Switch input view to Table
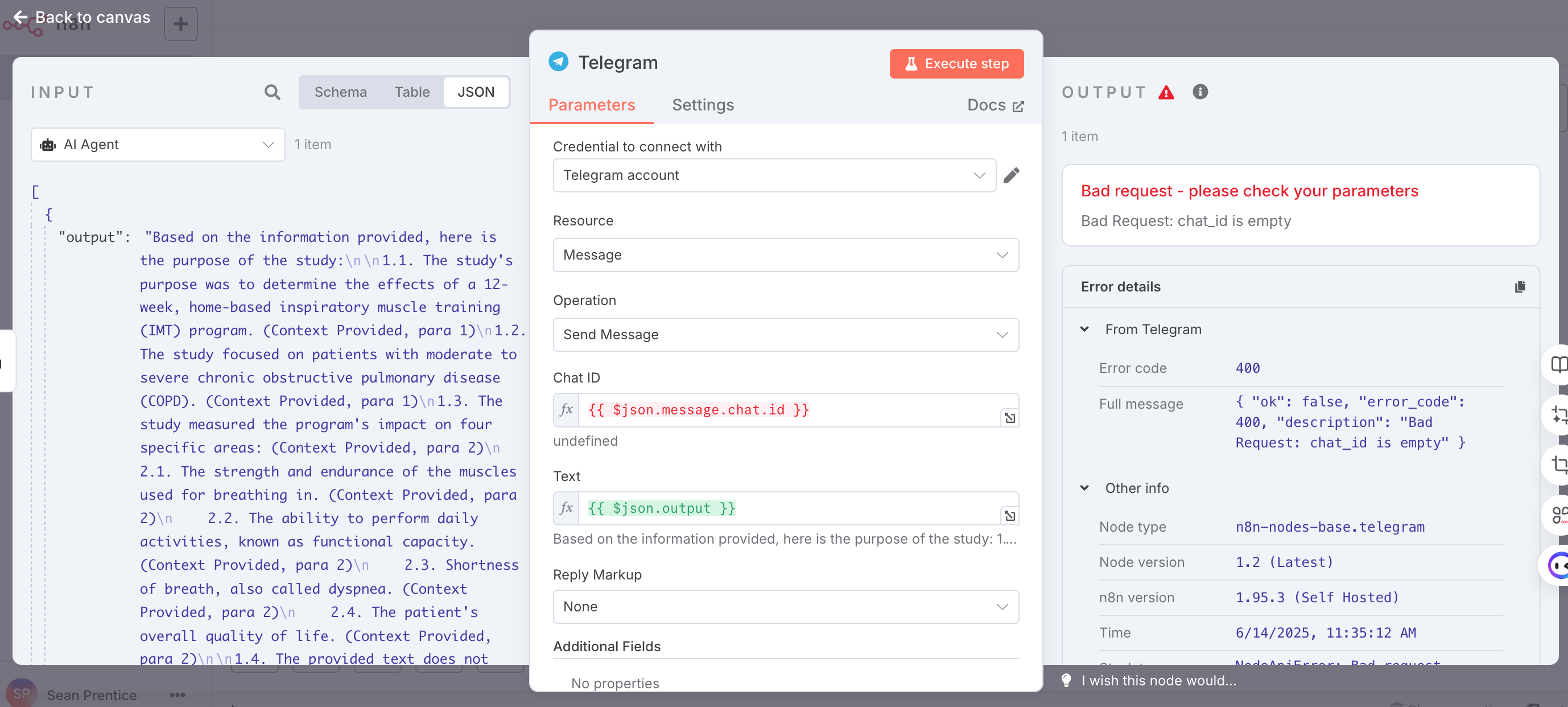The height and width of the screenshot is (707, 1568). (411, 92)
